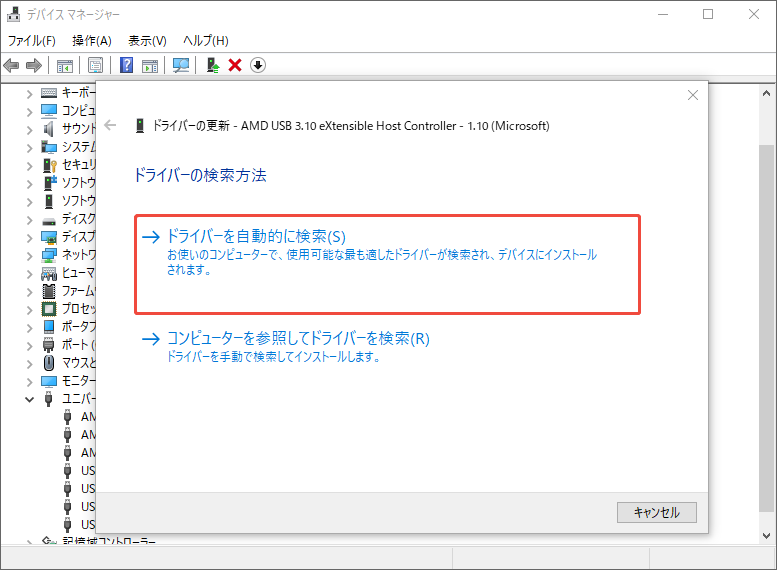
Task: Select the computer category icon
Action: click(x=49, y=111)
